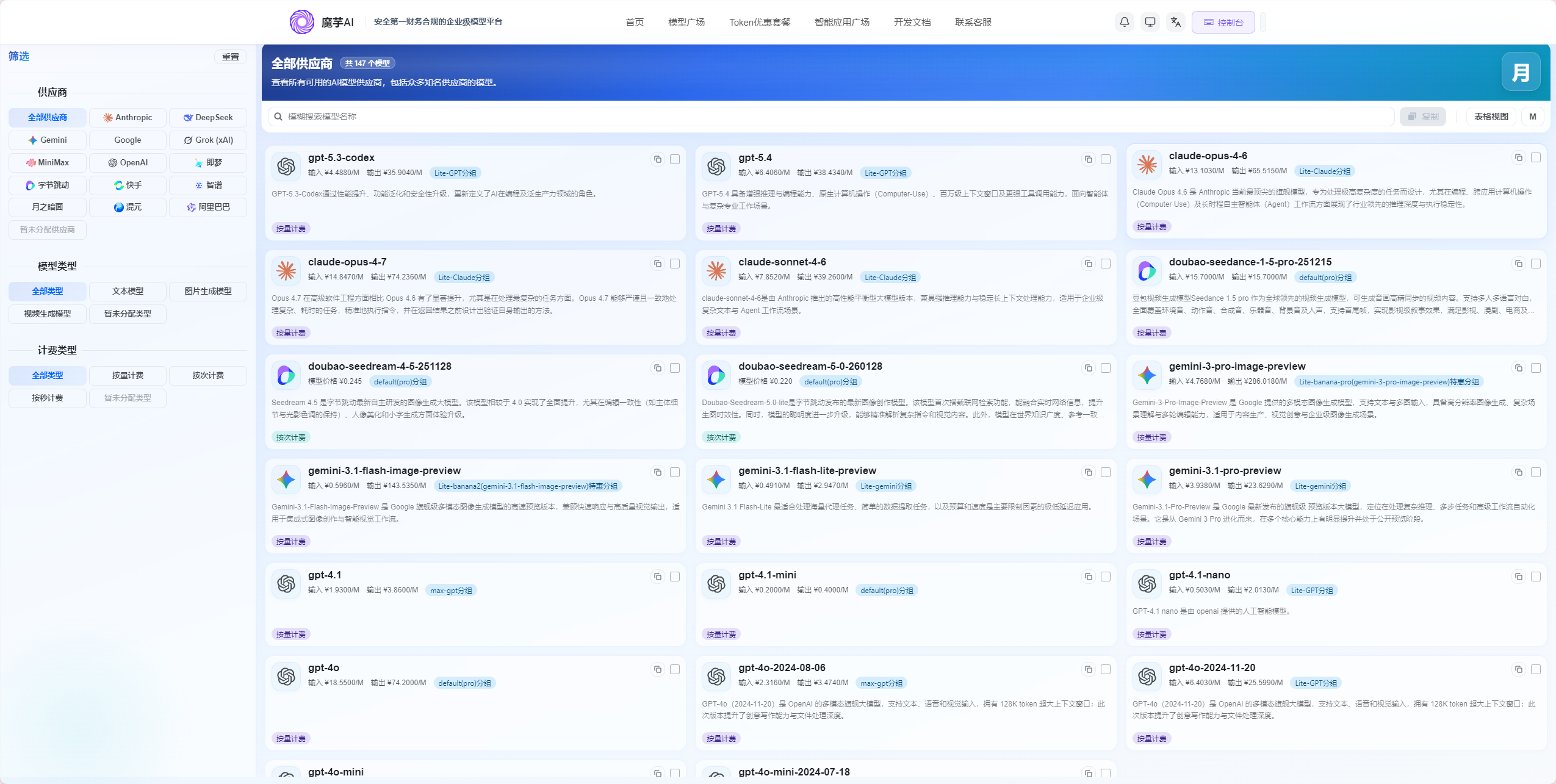Select 文本模型 model type
1556x784 pixels.
coord(128,291)
